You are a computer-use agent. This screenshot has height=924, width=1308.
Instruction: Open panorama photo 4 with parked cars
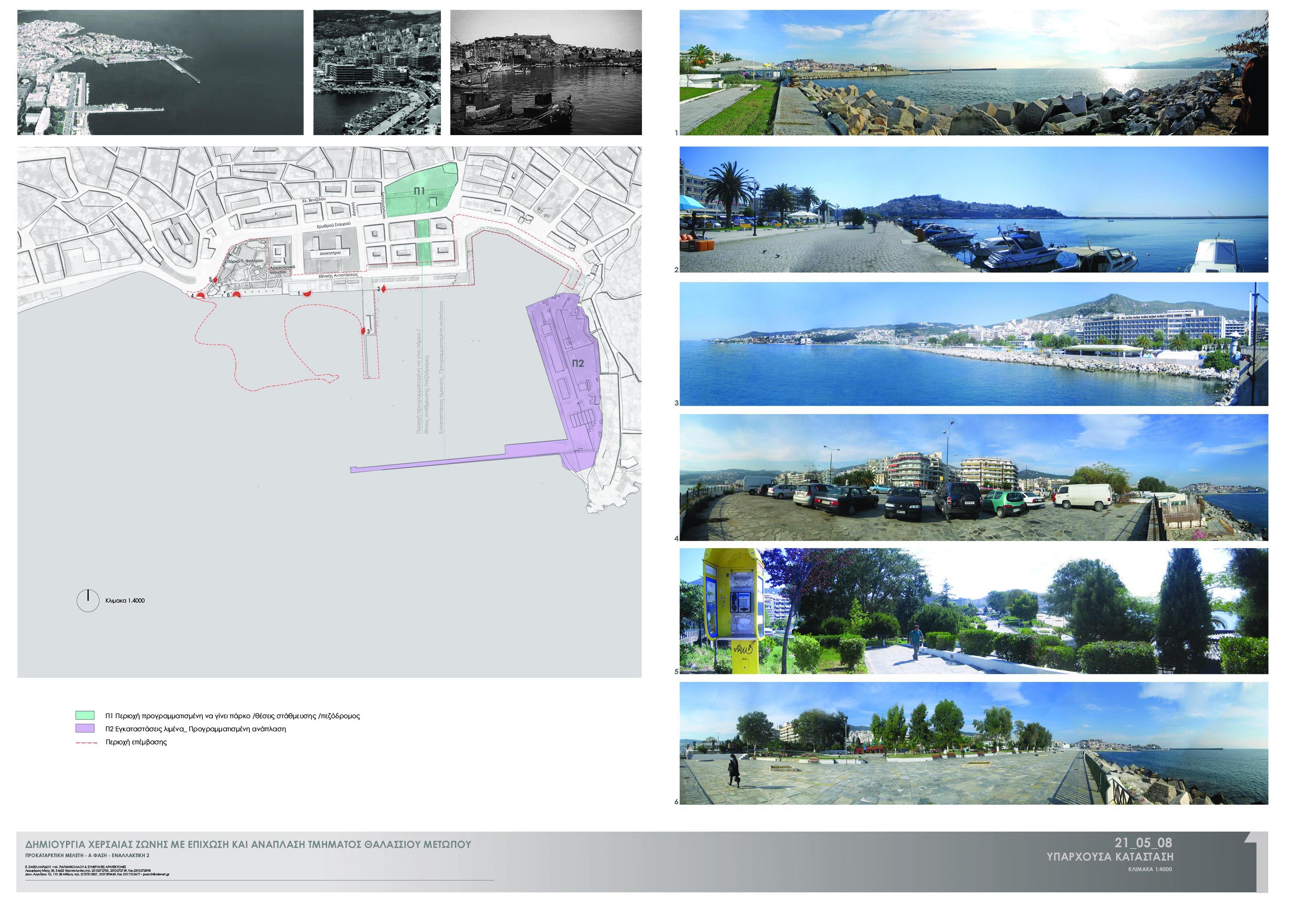click(x=974, y=477)
